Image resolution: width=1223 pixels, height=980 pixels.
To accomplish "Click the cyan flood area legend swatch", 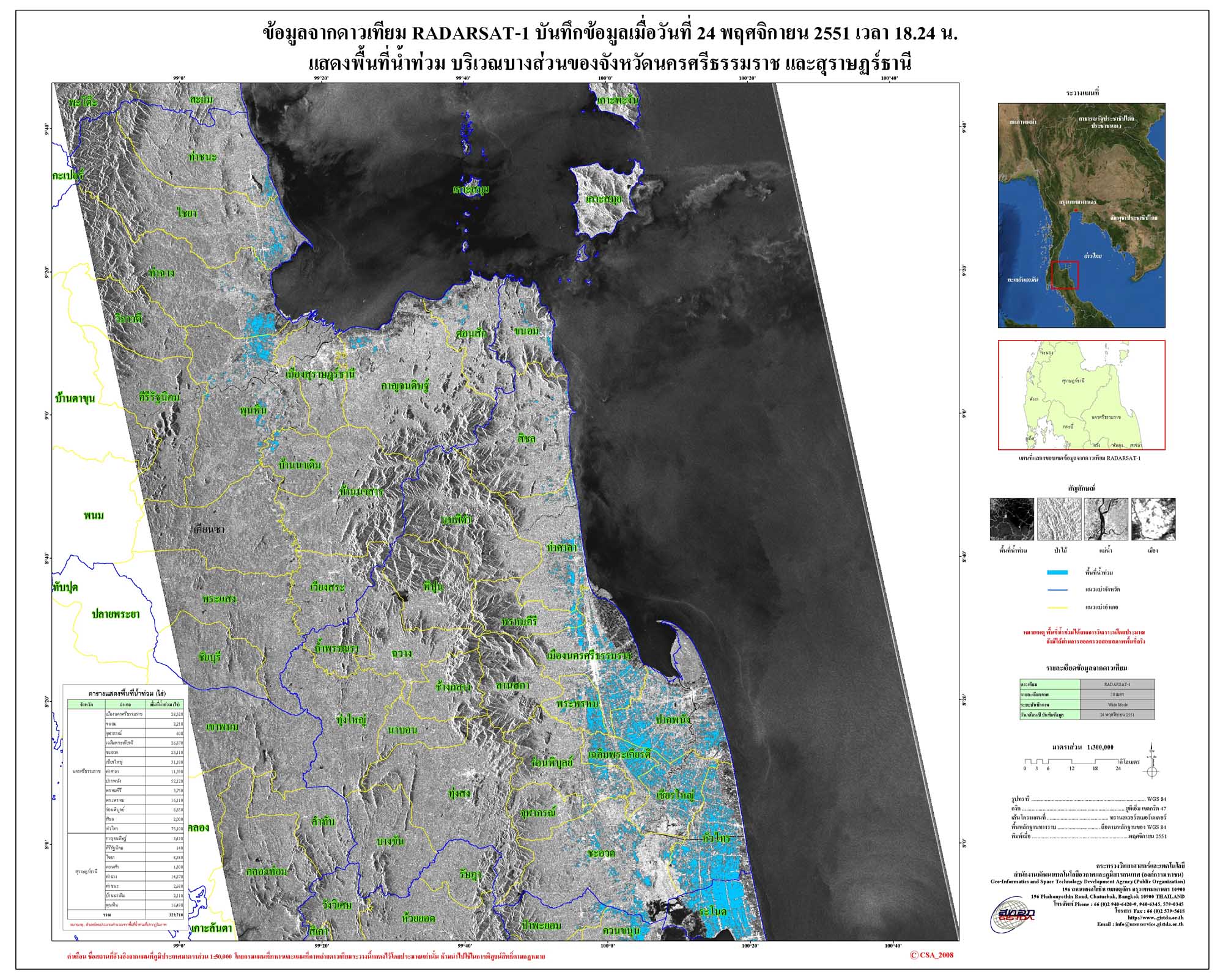I will pyautogui.click(x=1057, y=572).
